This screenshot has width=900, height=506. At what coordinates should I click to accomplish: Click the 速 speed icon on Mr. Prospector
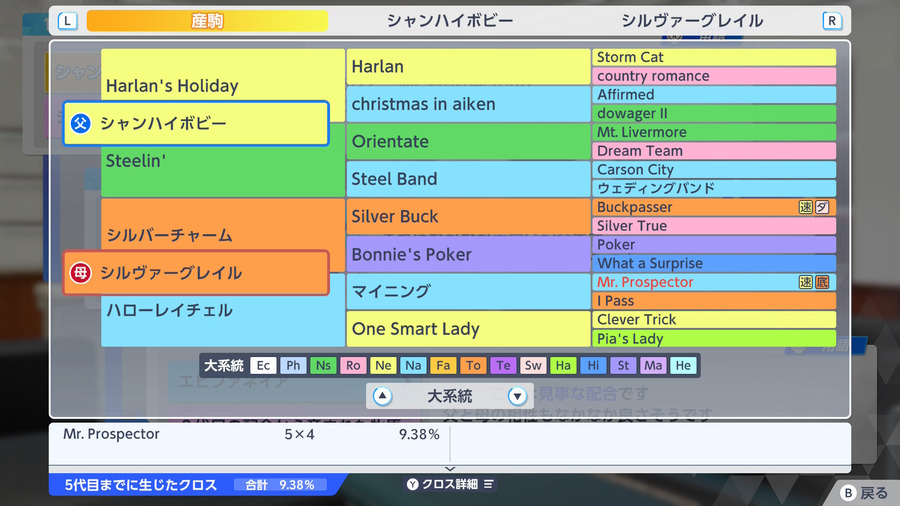click(806, 282)
